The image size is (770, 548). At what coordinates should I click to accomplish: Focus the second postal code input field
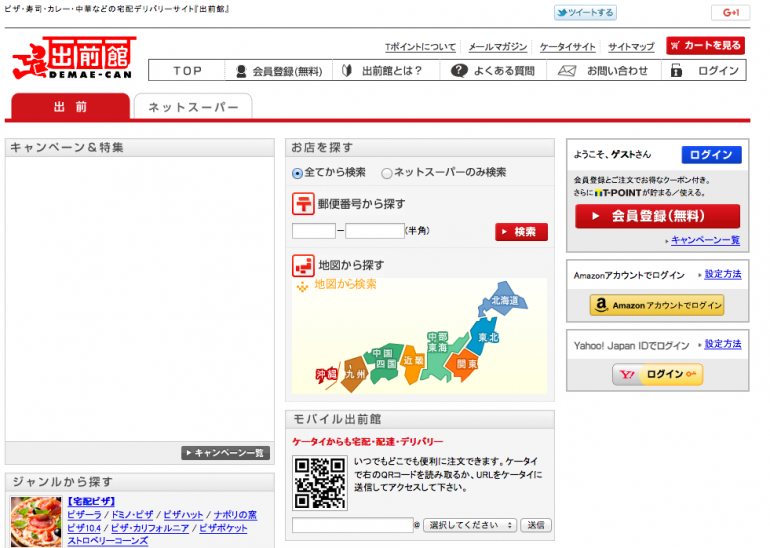(x=375, y=231)
